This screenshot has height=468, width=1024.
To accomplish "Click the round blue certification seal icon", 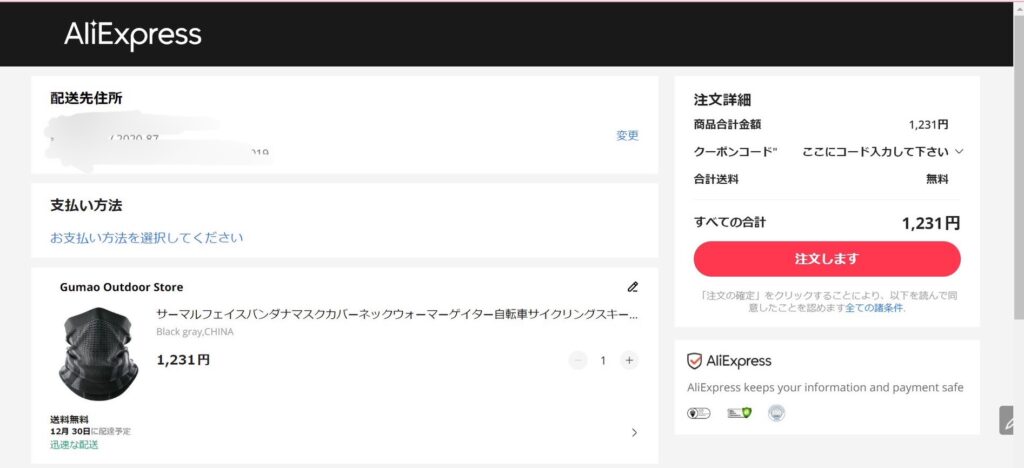I will pos(776,412).
